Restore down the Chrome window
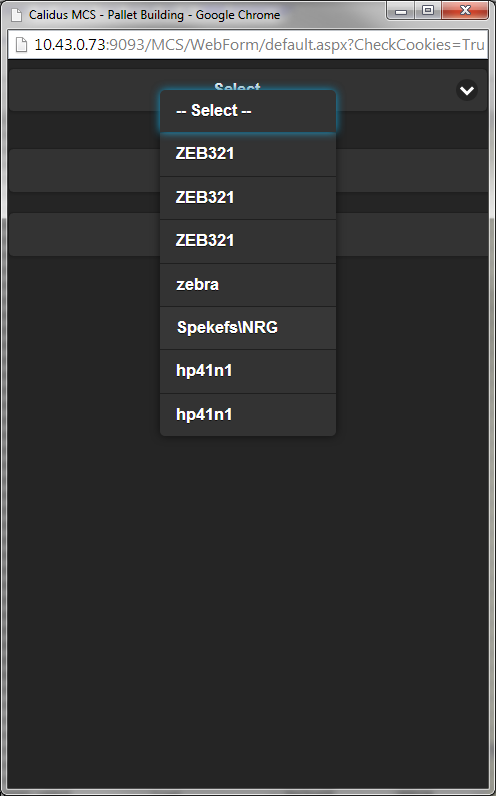The width and height of the screenshot is (496, 796). pyautogui.click(x=428, y=10)
